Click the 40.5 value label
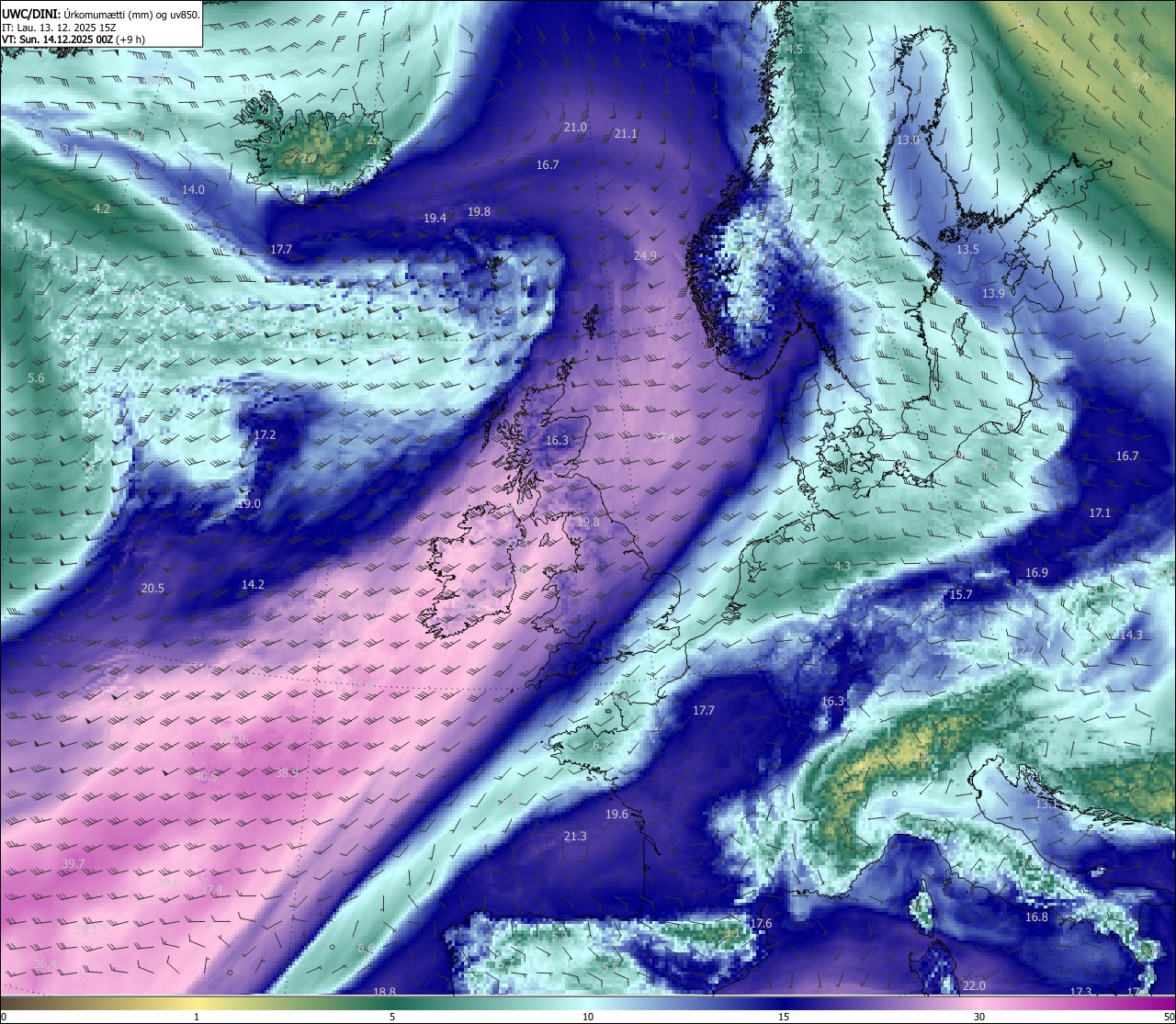The image size is (1176, 1024). (x=207, y=776)
